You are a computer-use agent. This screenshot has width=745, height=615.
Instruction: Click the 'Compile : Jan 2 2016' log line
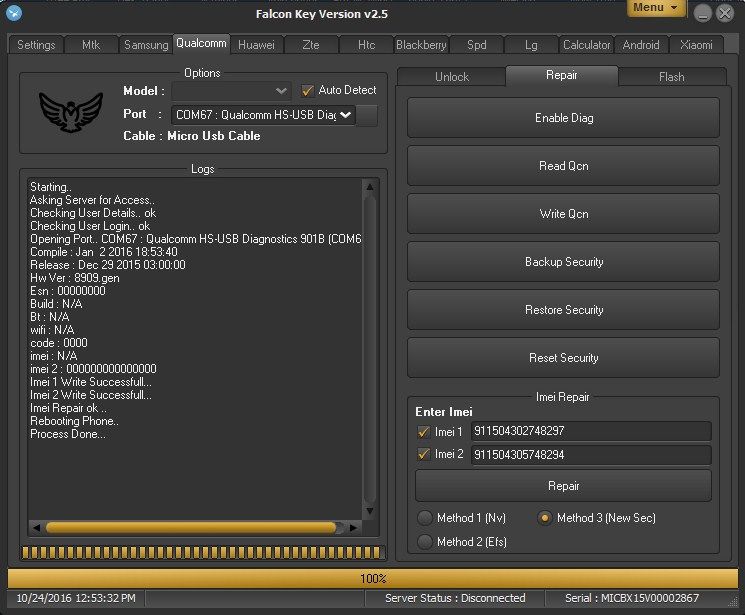click(x=104, y=251)
